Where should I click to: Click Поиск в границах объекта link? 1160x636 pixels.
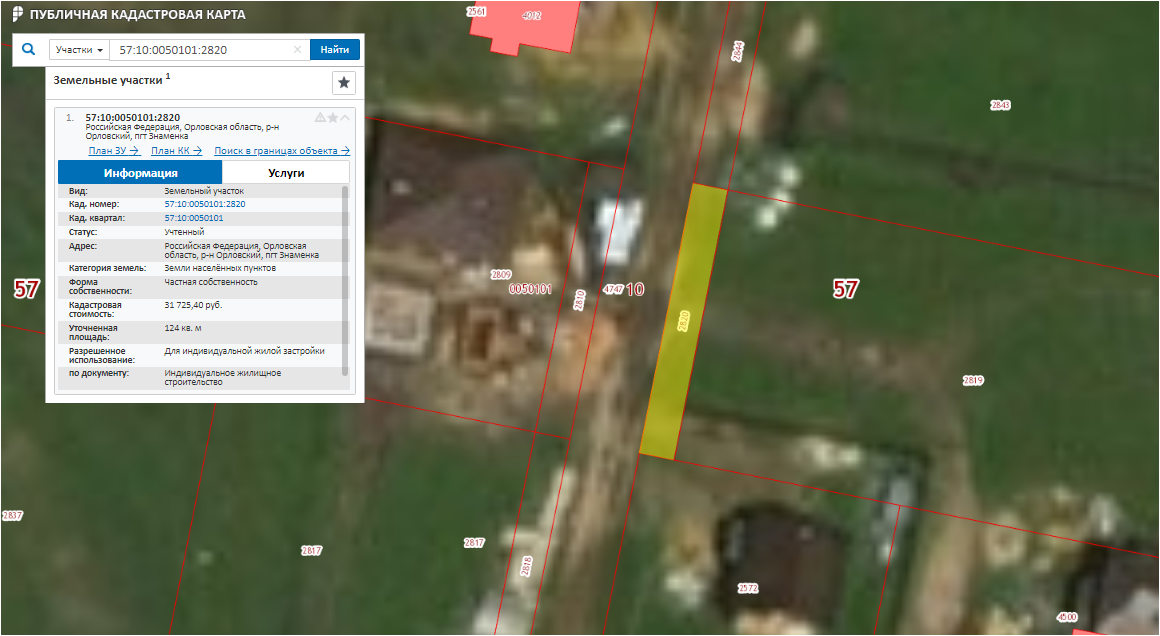(x=282, y=151)
